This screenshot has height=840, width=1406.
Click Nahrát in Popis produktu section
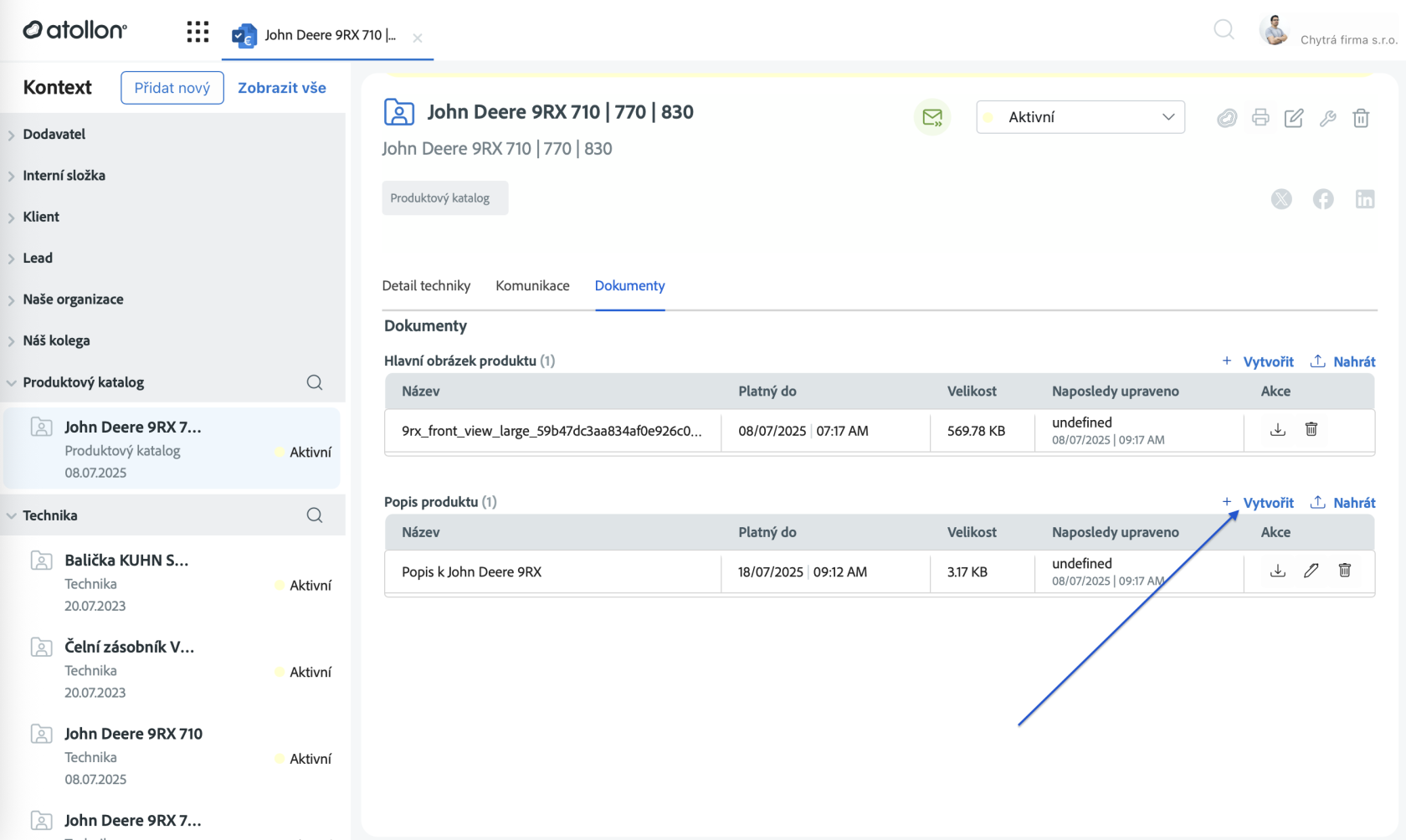tap(1342, 503)
